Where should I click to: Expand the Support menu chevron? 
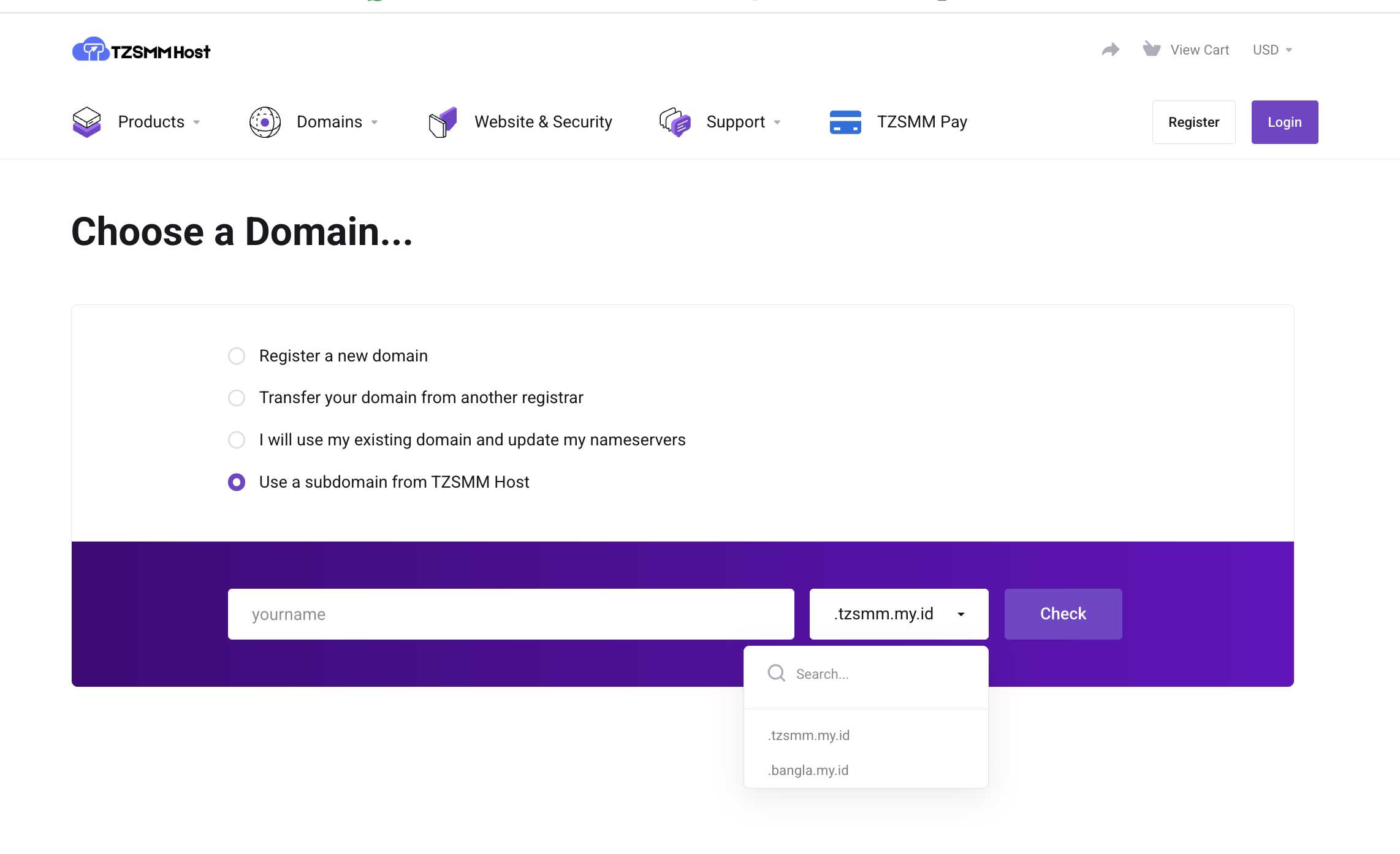coord(777,123)
